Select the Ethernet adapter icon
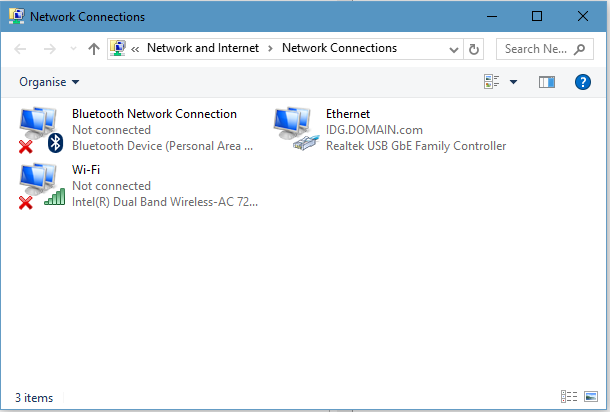610x412 pixels. click(296, 129)
